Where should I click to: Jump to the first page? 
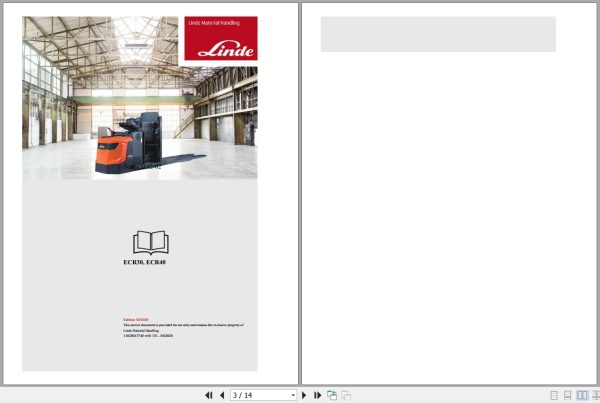(x=209, y=395)
